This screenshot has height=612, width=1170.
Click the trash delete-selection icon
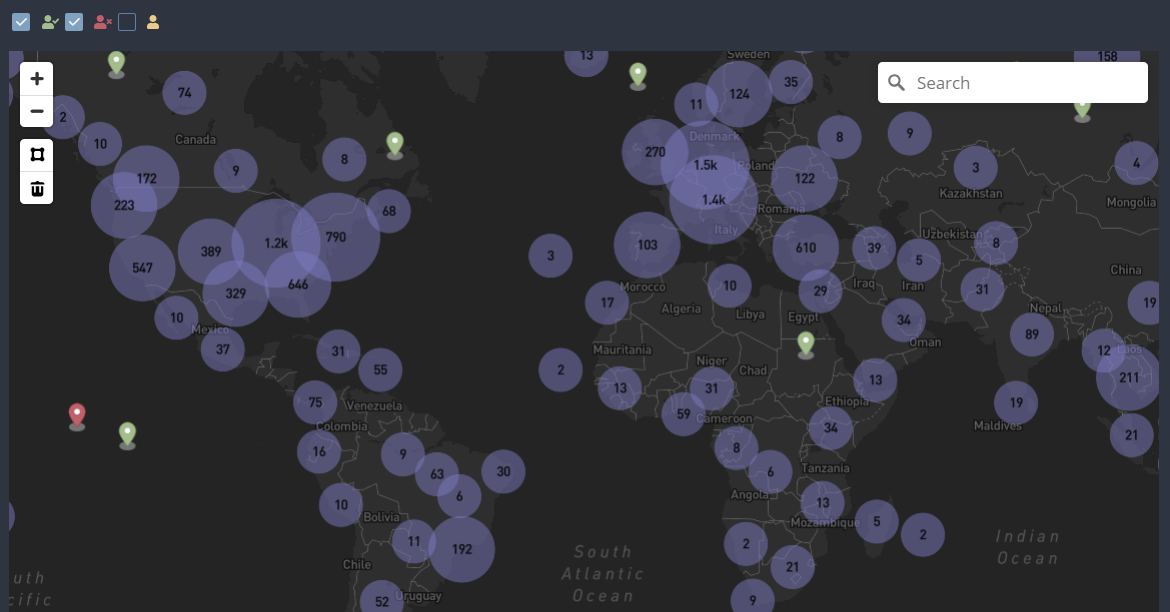pos(36,188)
